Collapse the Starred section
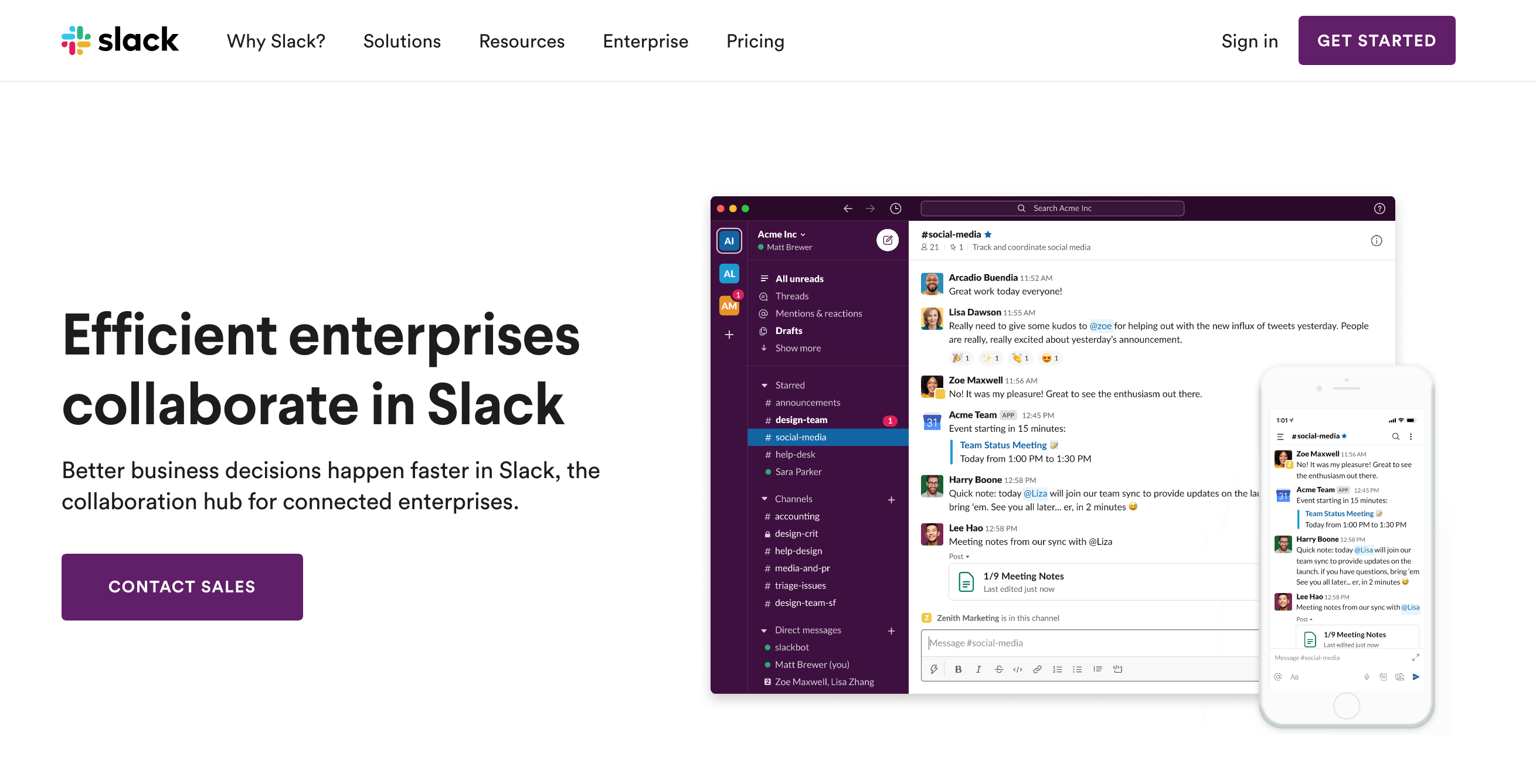 coord(764,386)
